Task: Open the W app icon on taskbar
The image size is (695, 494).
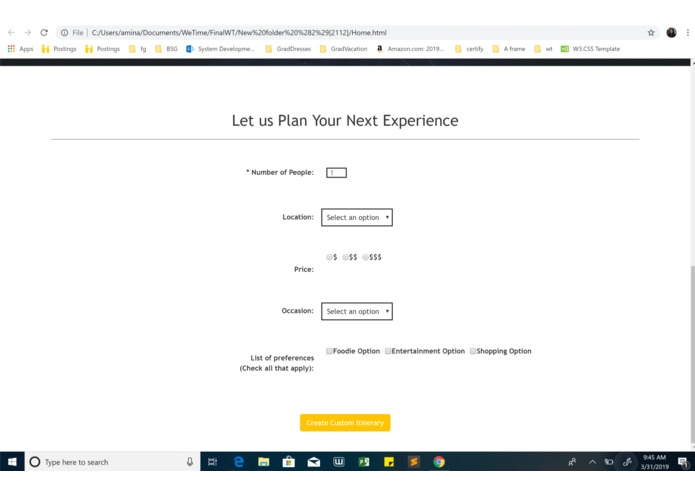Action: 339,462
